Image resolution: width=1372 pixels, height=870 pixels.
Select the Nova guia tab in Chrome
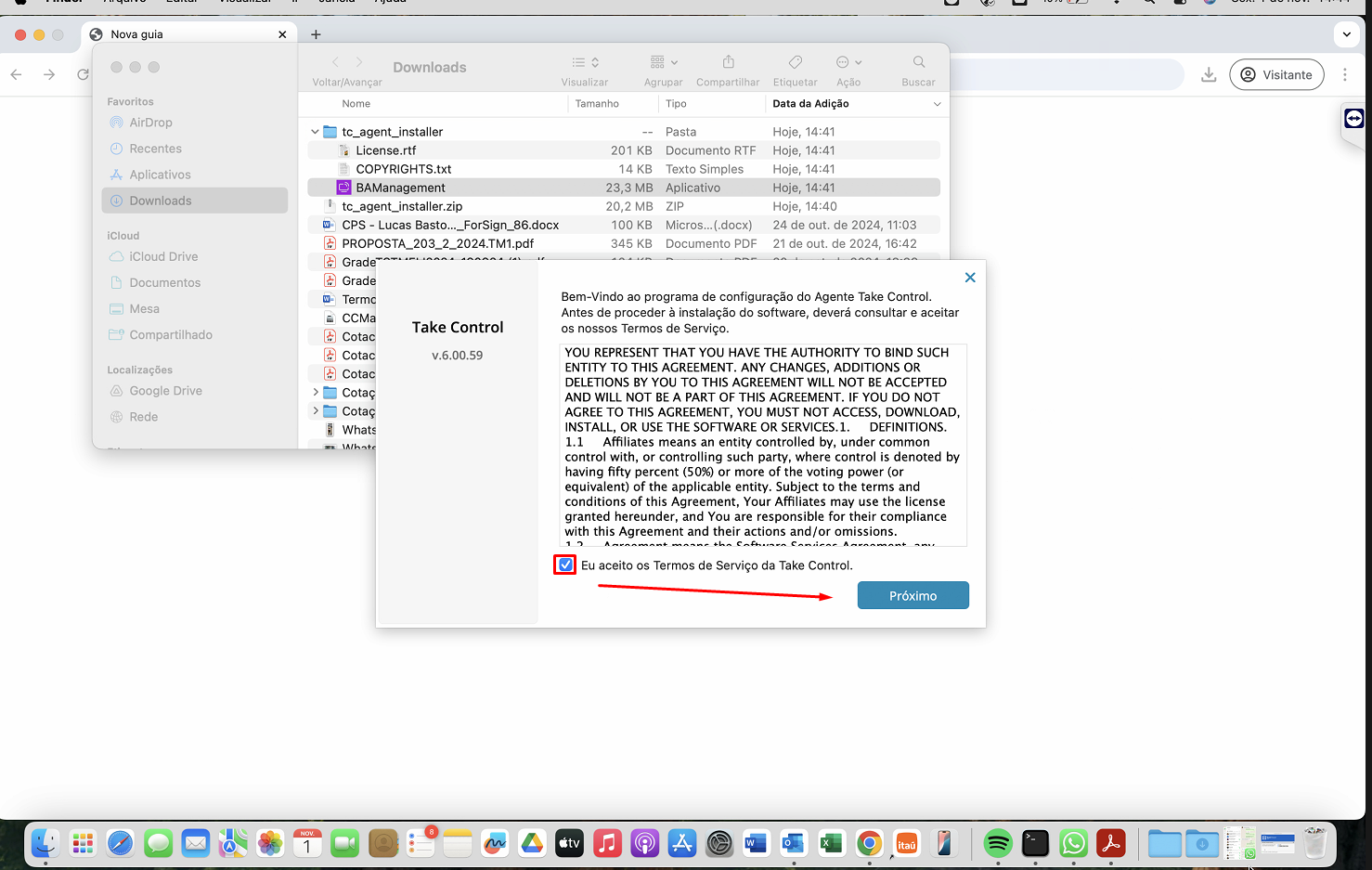tap(189, 34)
